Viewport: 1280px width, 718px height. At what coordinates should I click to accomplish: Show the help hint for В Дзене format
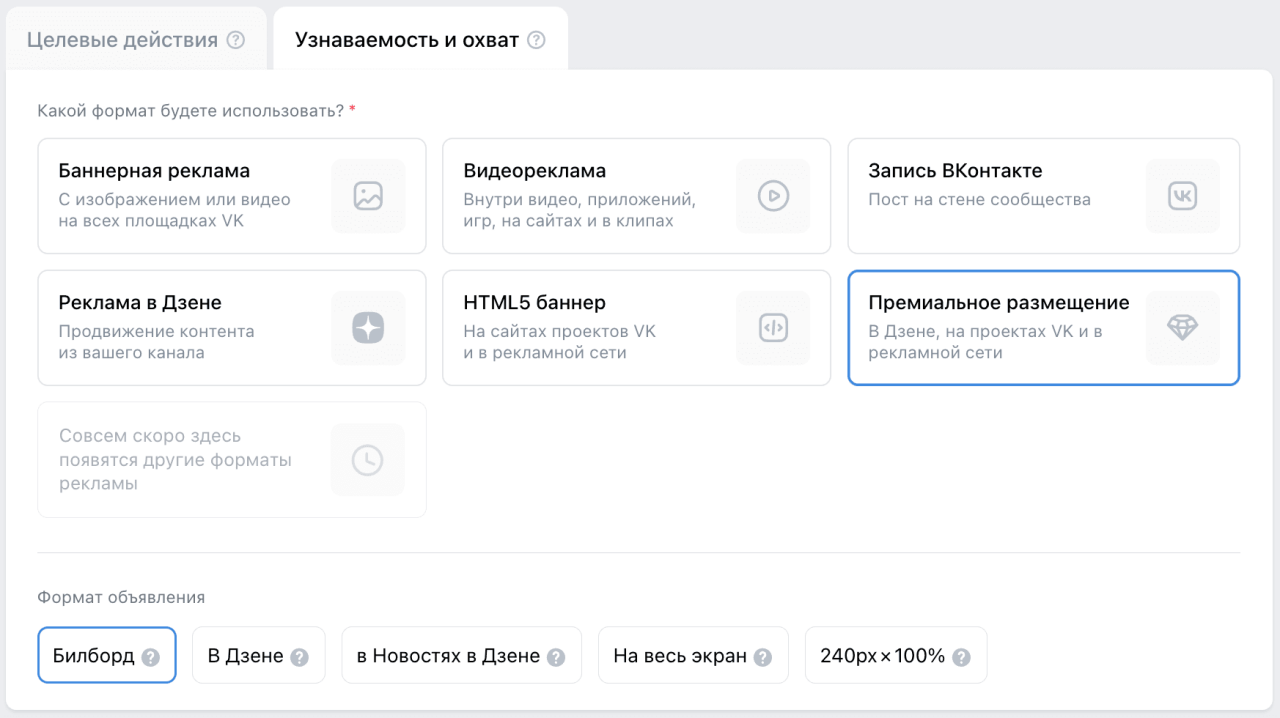(x=299, y=657)
